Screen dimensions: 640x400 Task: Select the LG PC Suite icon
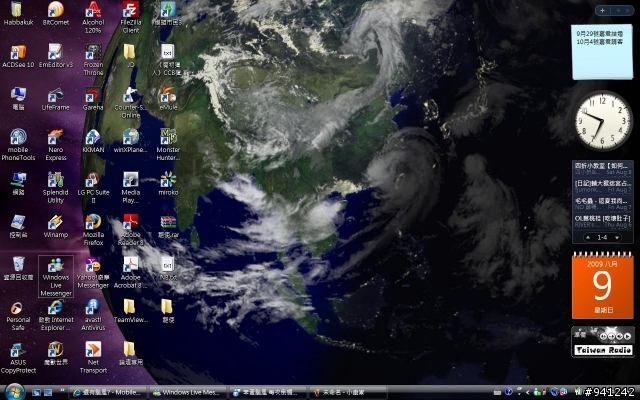93,188
